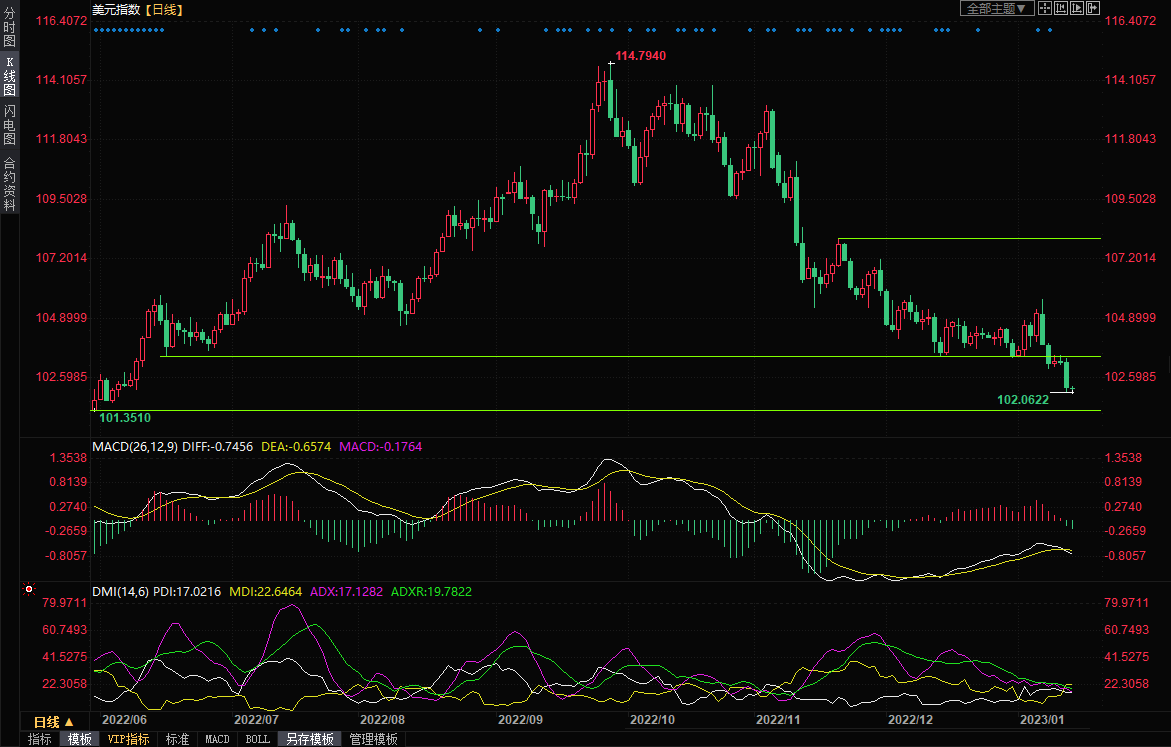Open the 闪电图 side tab

(9, 123)
